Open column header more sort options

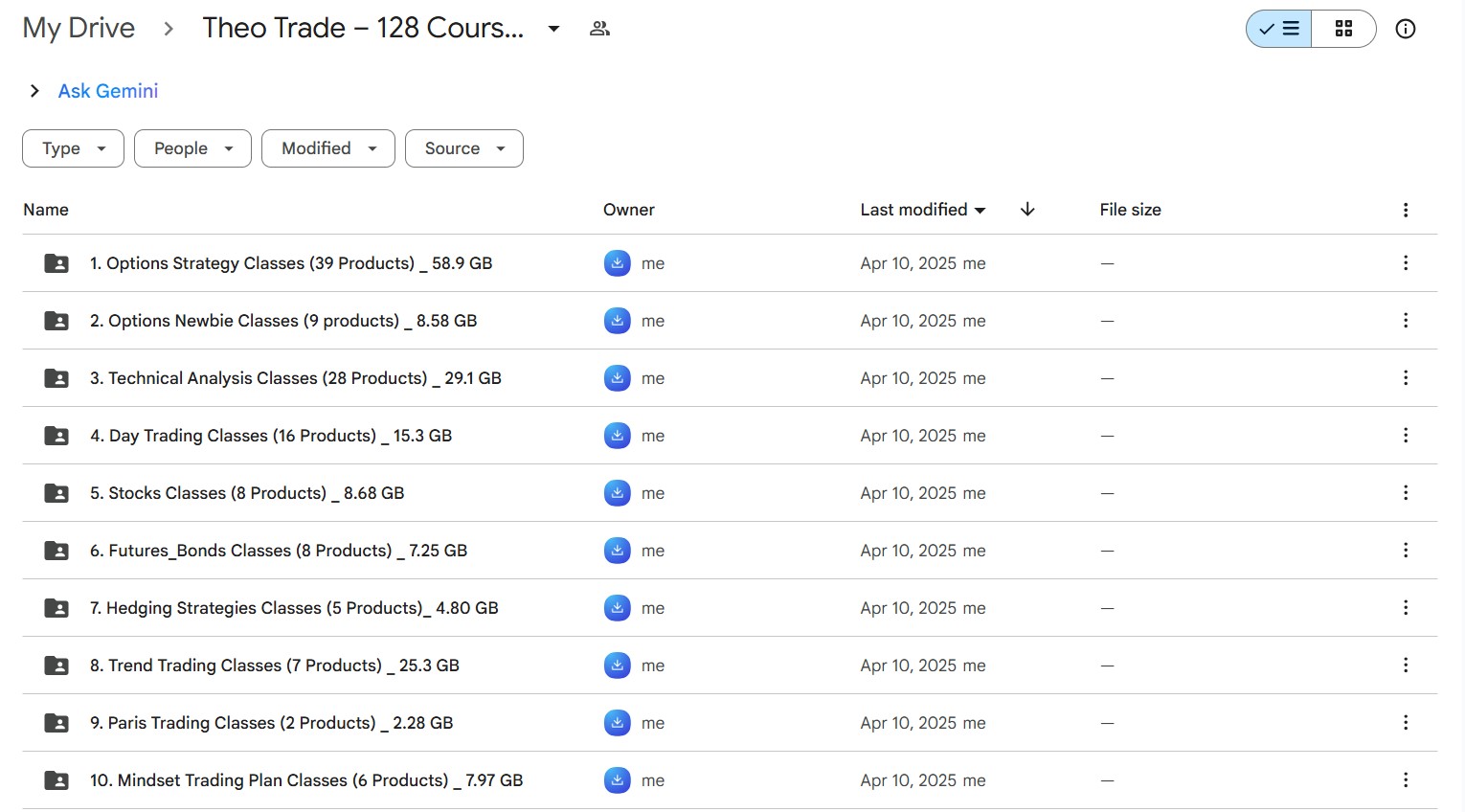[x=1405, y=210]
